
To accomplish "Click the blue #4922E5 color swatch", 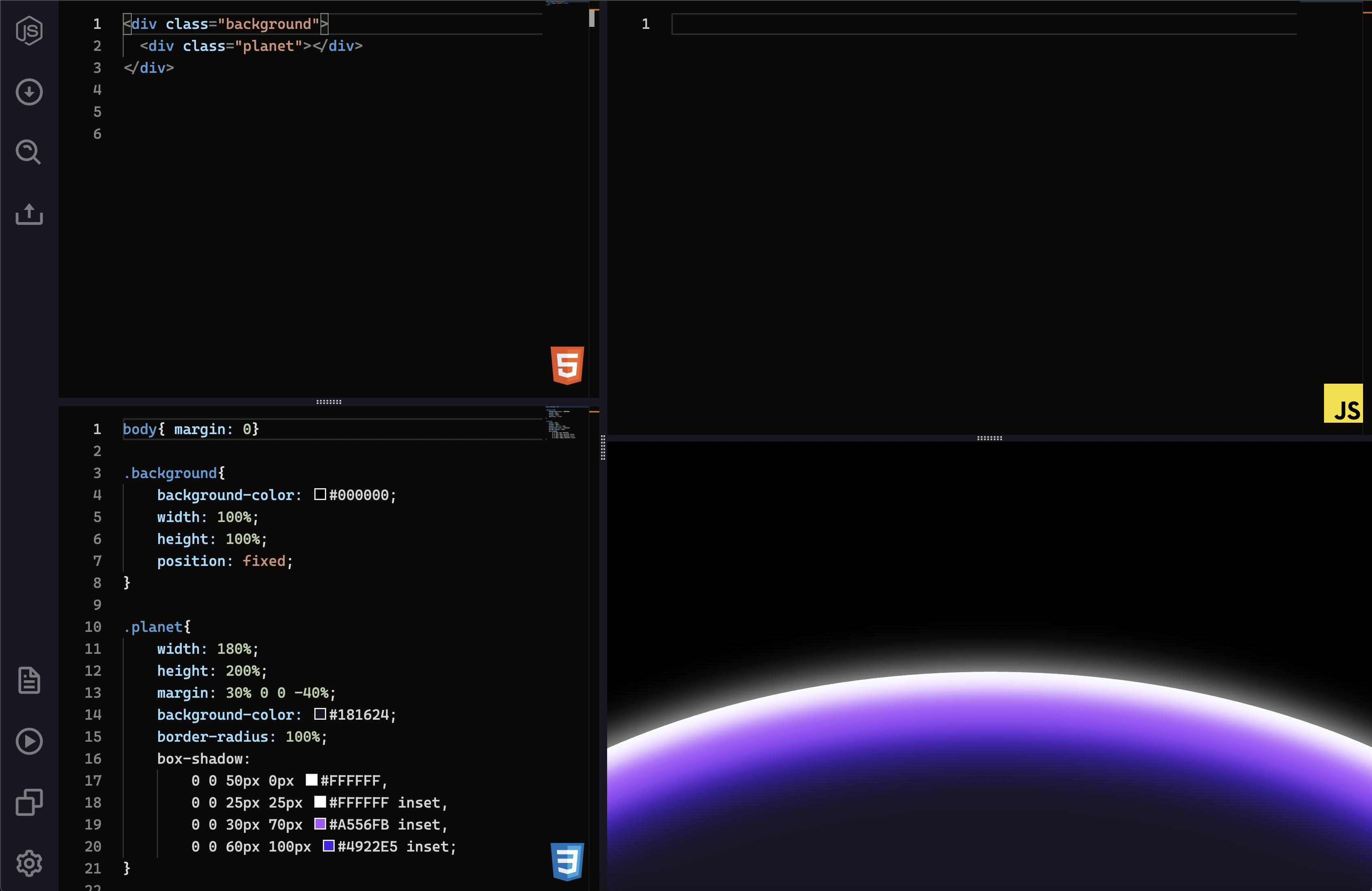I will [x=329, y=845].
